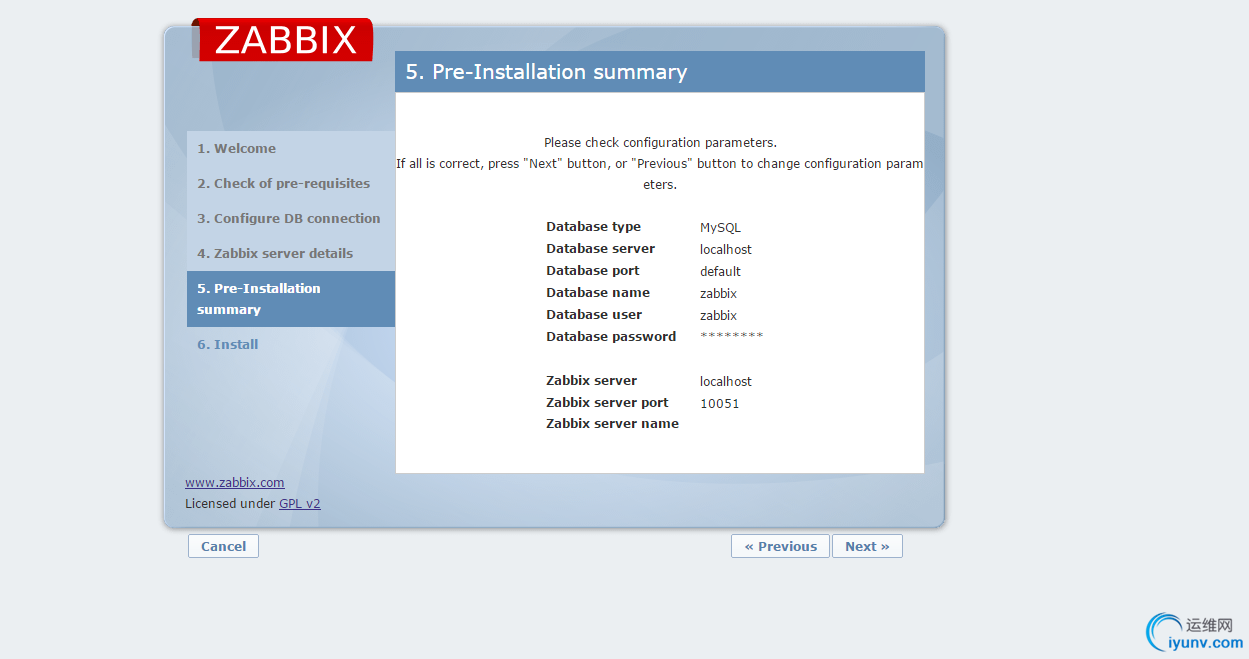Click the 10051 port value
Image resolution: width=1249 pixels, height=659 pixels.
[720, 404]
